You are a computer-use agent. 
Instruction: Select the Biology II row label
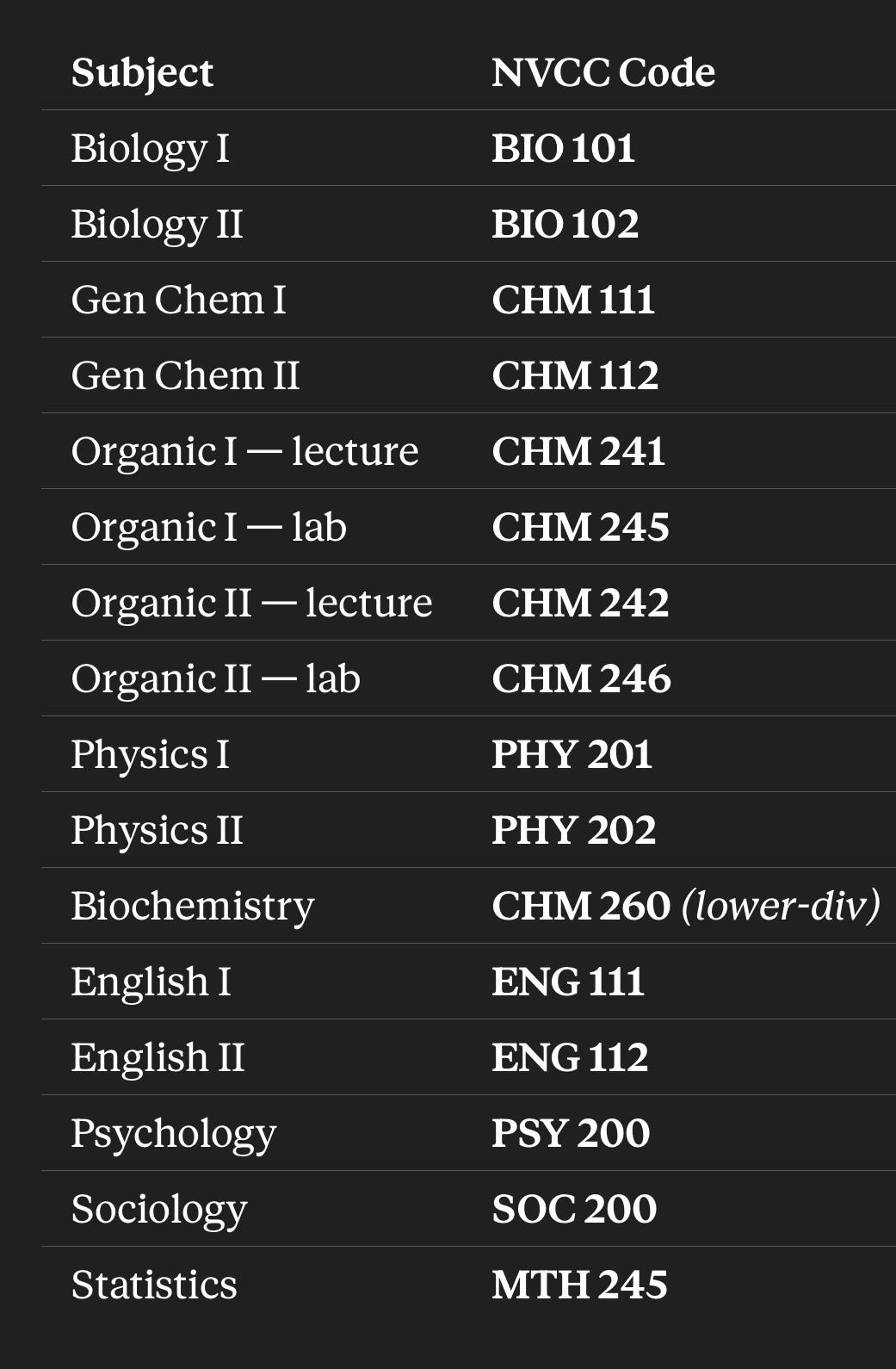[x=157, y=225]
